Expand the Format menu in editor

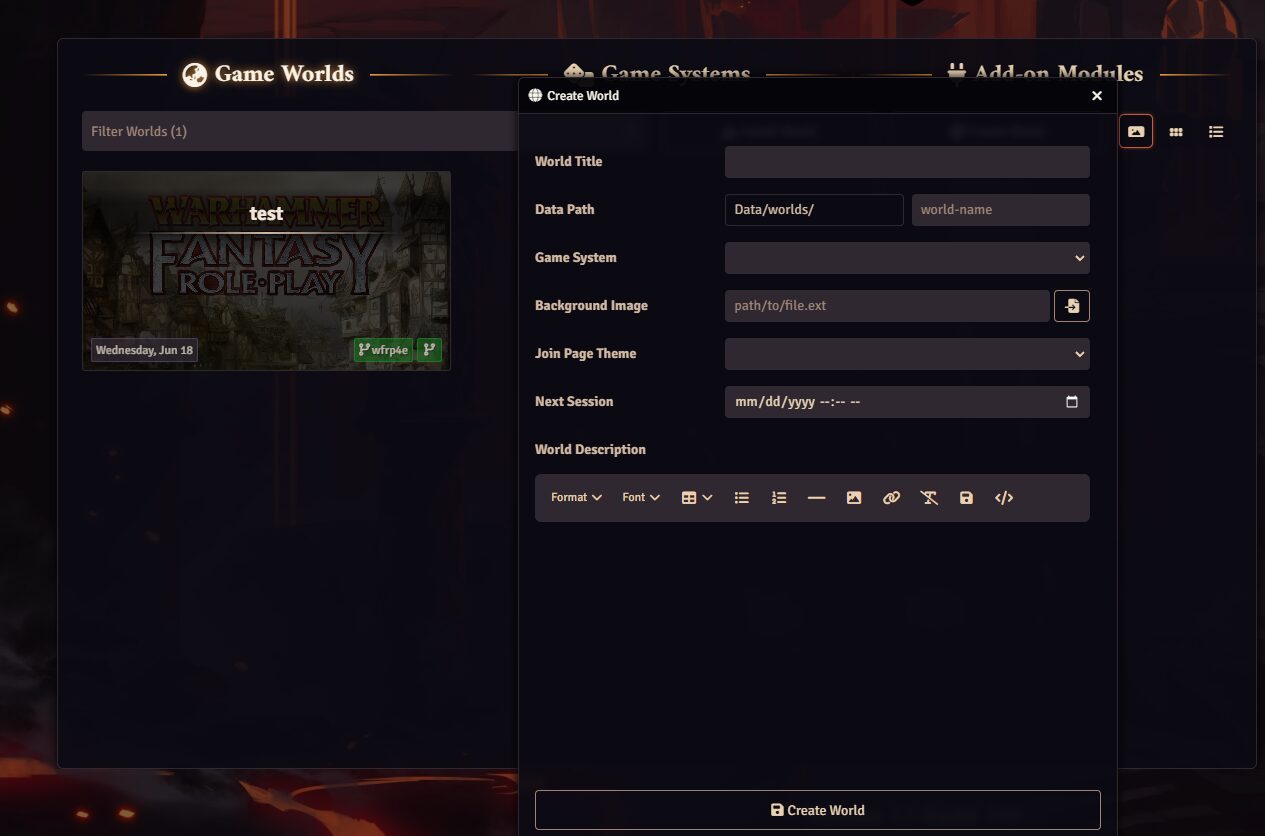(576, 498)
